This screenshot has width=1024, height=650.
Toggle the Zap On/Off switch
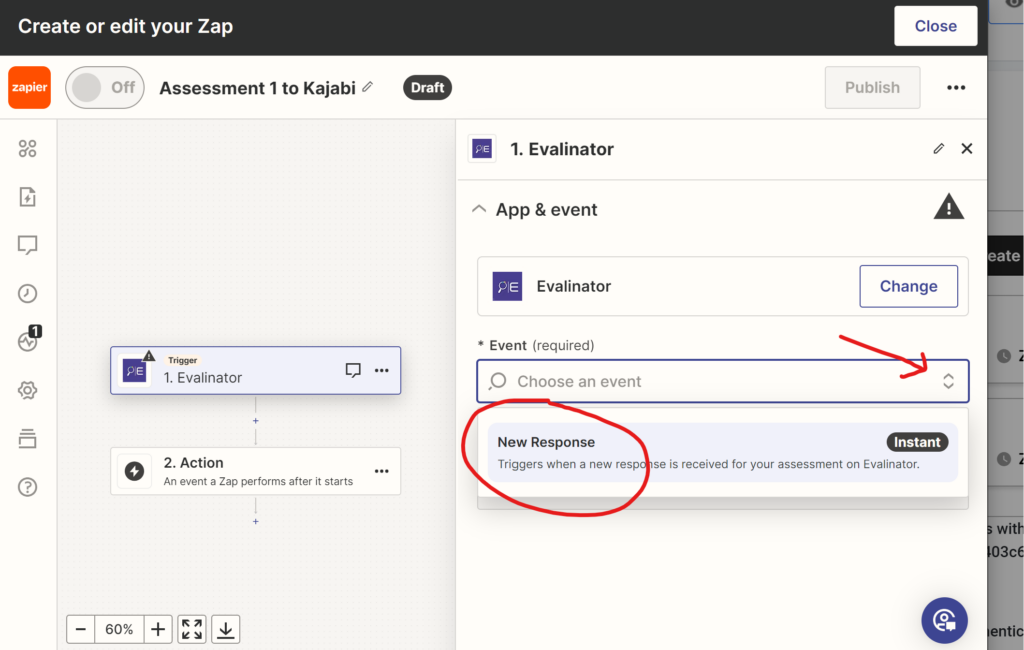point(104,87)
